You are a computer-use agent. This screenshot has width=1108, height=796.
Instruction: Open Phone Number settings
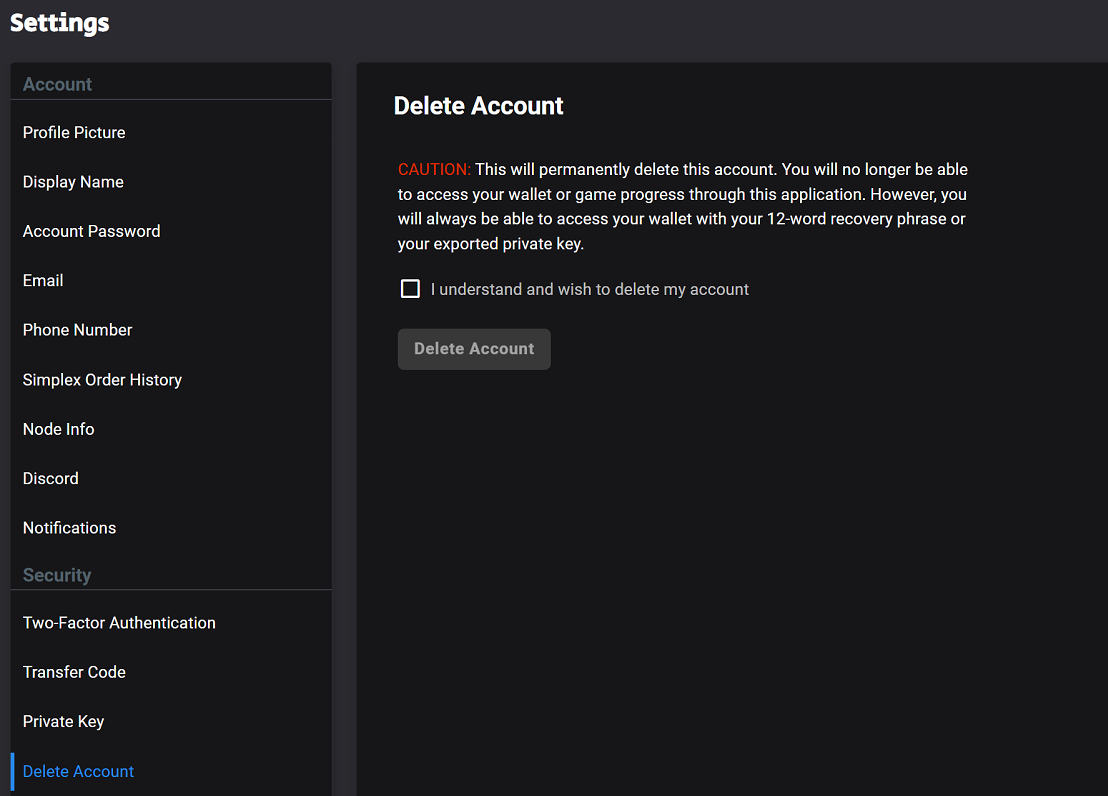(171, 331)
